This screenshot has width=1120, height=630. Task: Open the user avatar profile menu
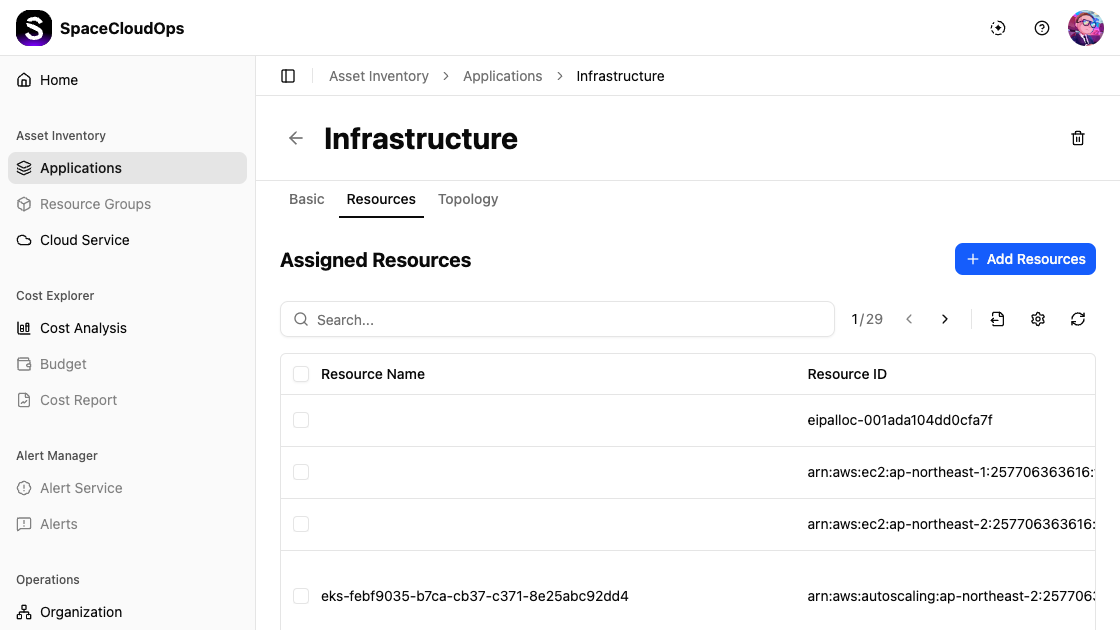tap(1085, 28)
